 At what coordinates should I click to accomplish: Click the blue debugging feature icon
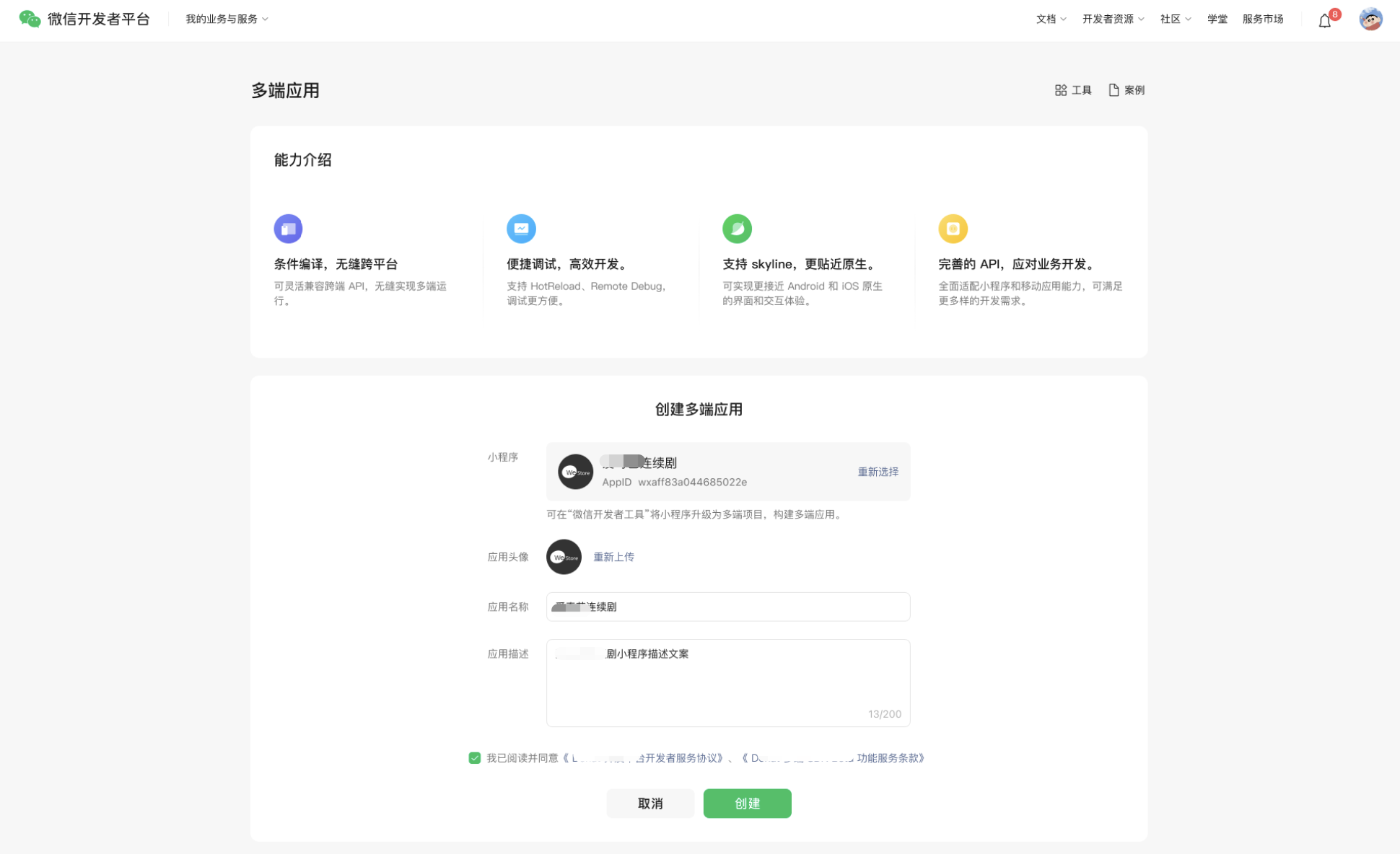(521, 229)
